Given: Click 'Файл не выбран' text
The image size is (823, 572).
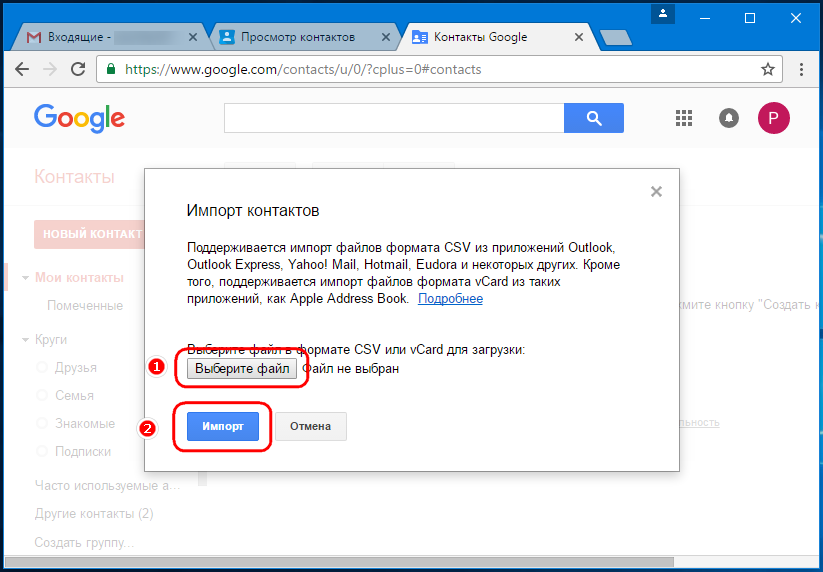Looking at the screenshot, I should [351, 369].
